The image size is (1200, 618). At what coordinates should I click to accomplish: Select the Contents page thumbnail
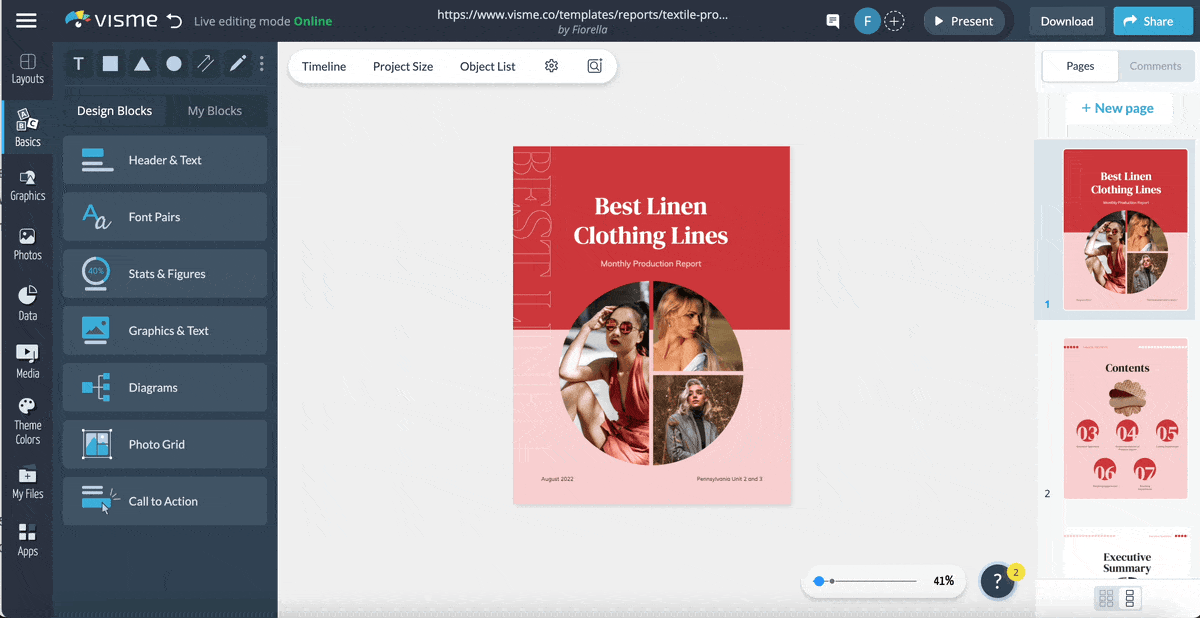click(1126, 418)
